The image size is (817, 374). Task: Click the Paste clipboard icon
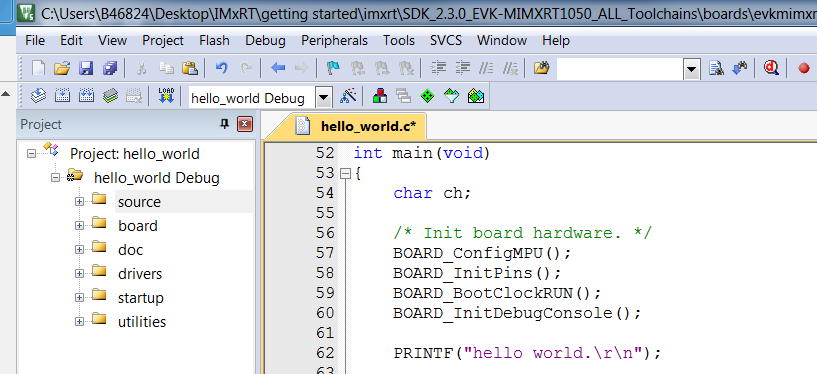pos(190,68)
